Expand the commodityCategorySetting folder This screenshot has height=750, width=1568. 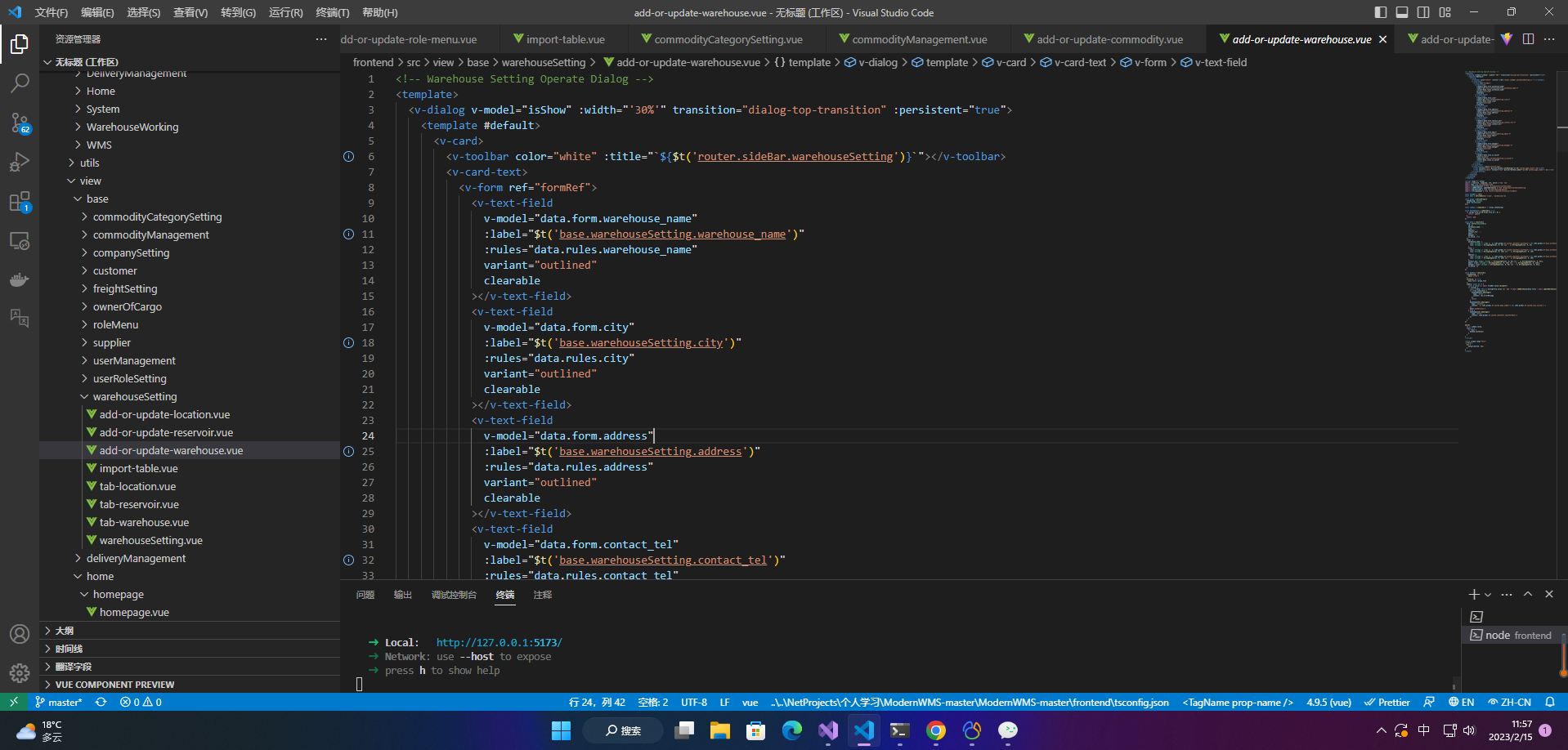pyautogui.click(x=84, y=217)
